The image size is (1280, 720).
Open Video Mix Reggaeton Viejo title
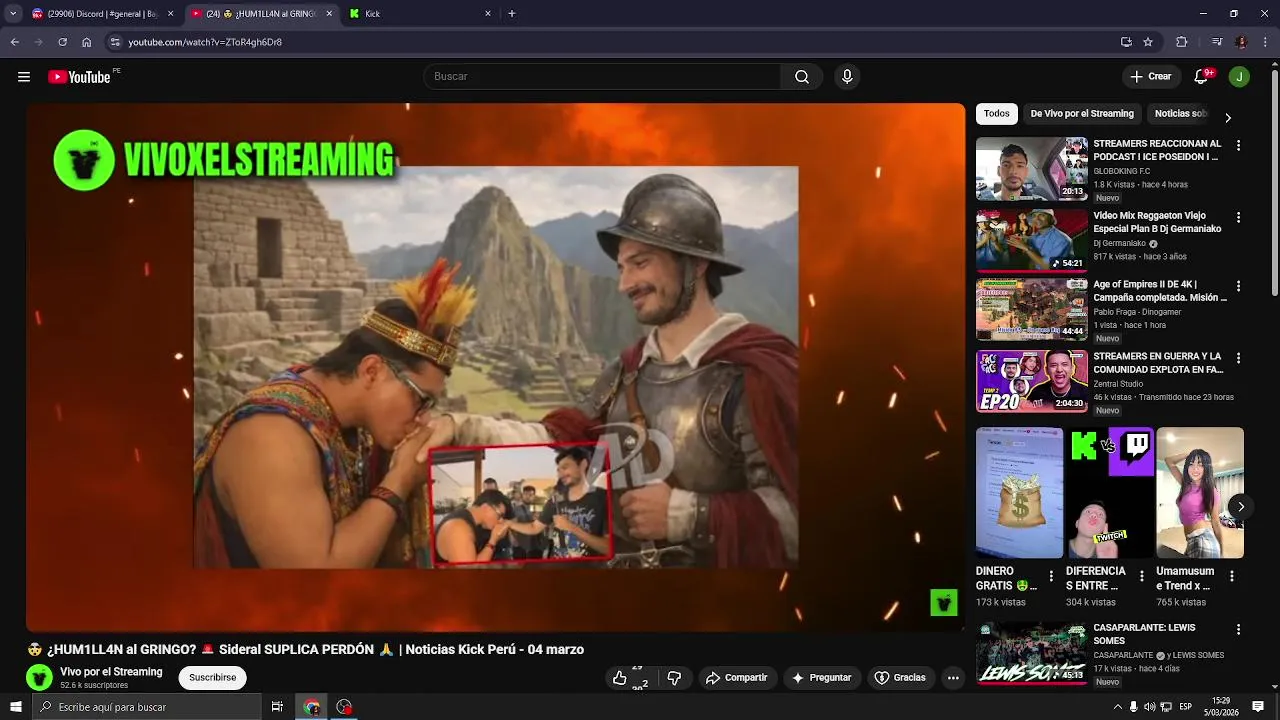point(1157,222)
